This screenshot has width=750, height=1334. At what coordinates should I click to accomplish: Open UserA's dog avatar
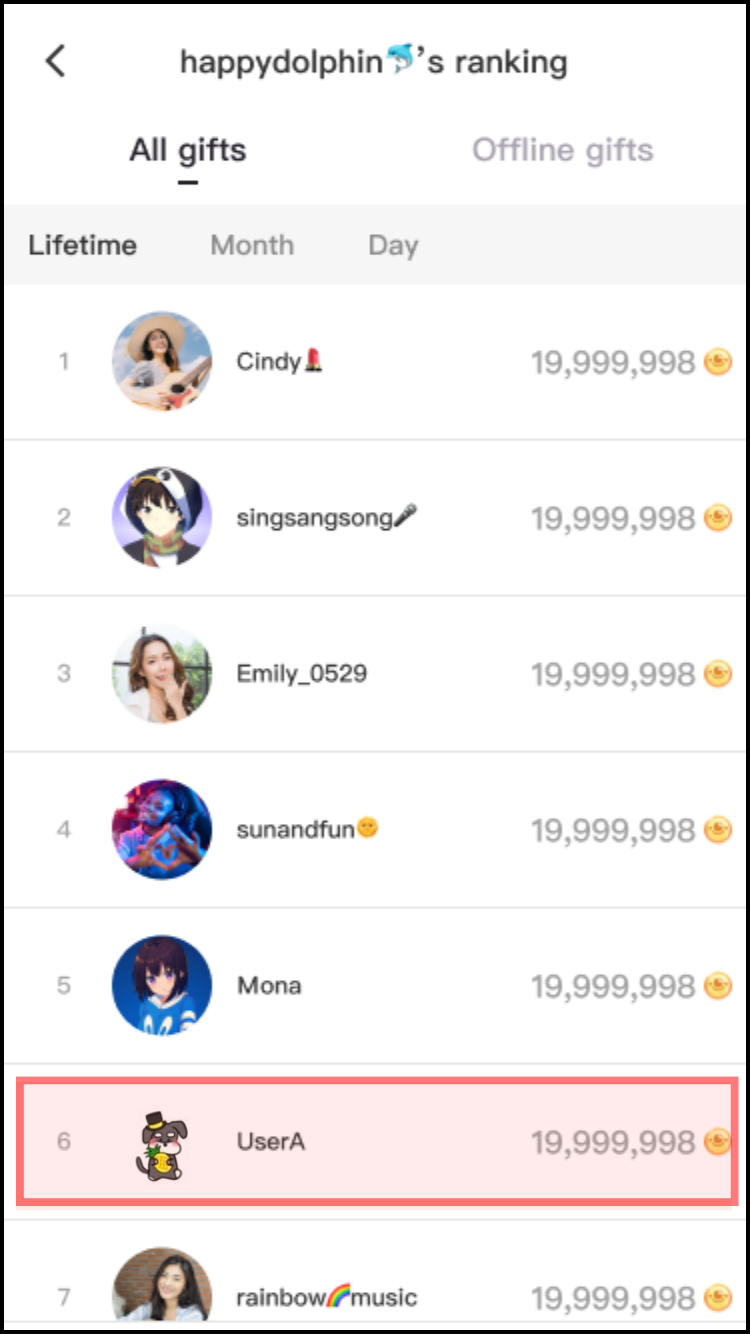pyautogui.click(x=162, y=1141)
